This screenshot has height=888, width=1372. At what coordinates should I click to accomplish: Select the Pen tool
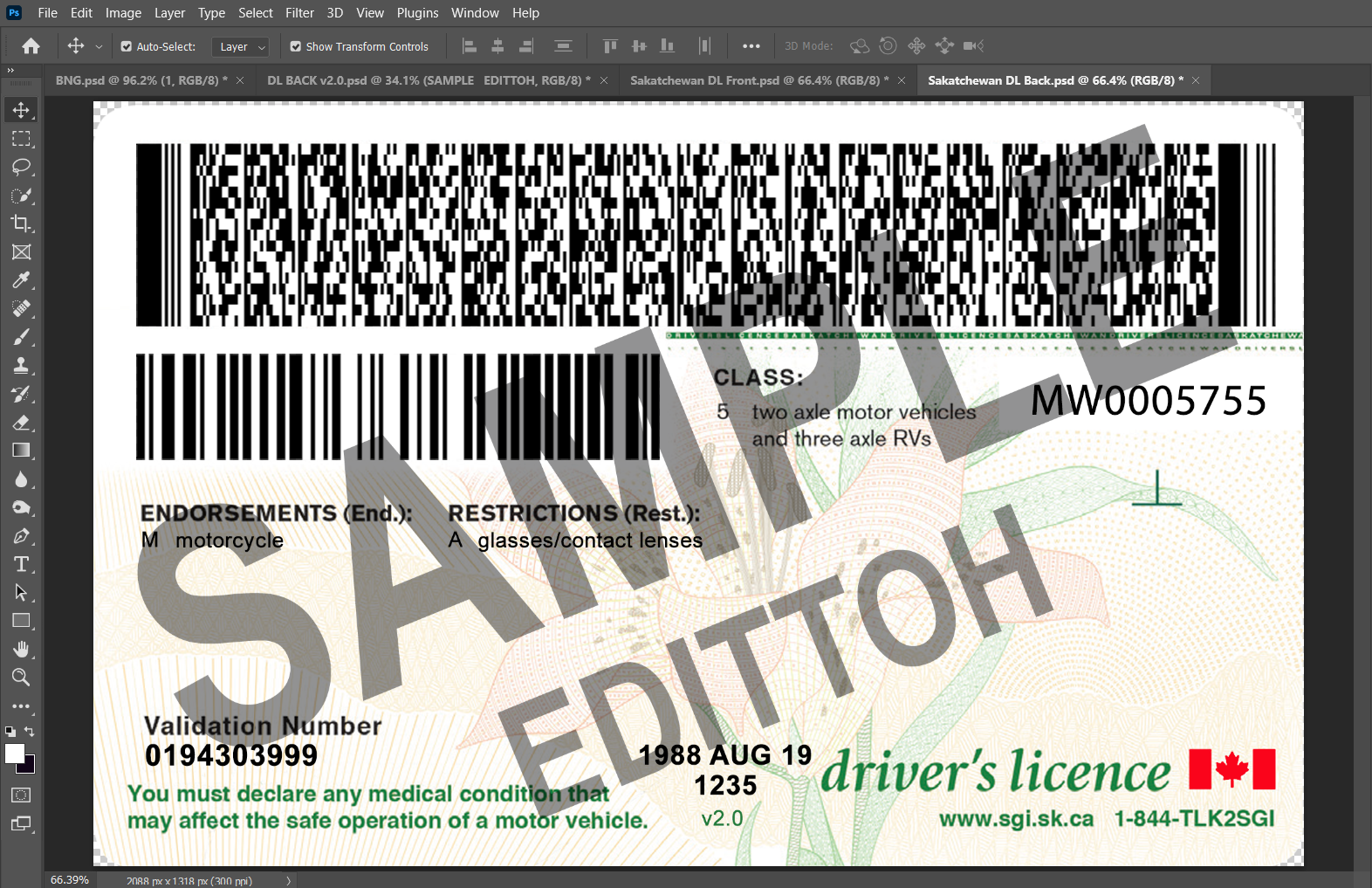coord(21,536)
